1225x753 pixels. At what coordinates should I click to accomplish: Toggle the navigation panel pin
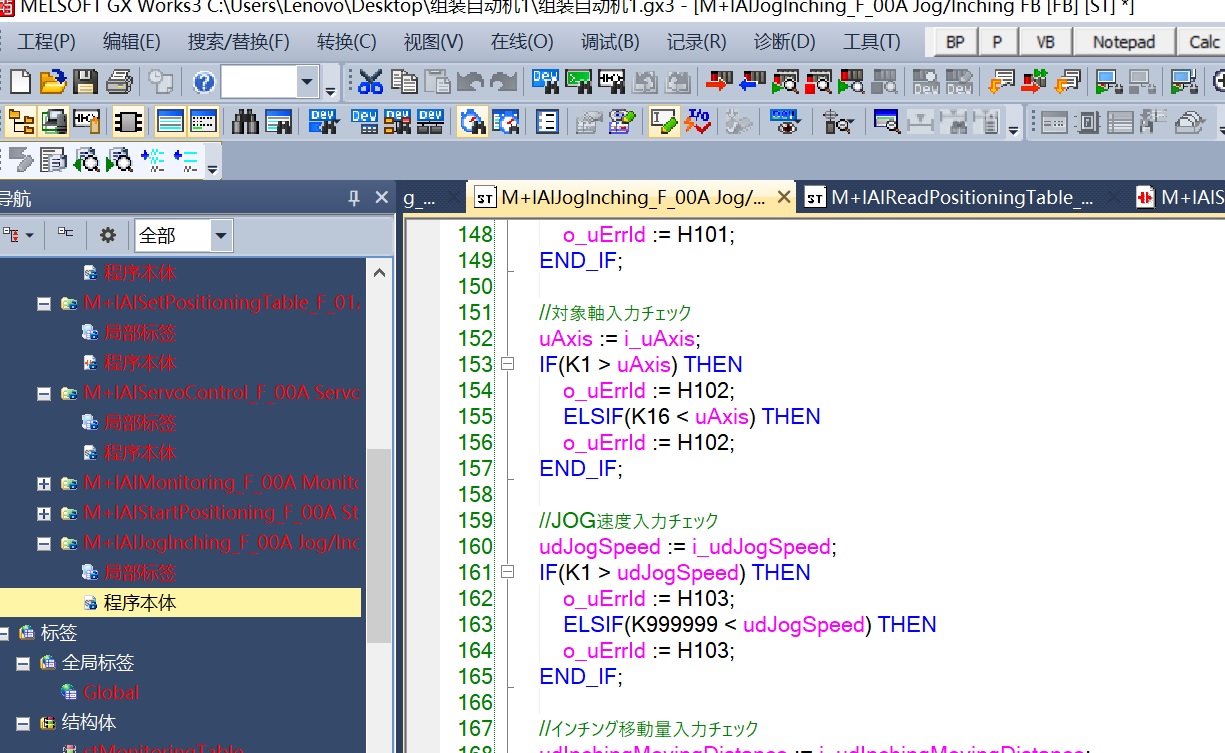pos(353,198)
